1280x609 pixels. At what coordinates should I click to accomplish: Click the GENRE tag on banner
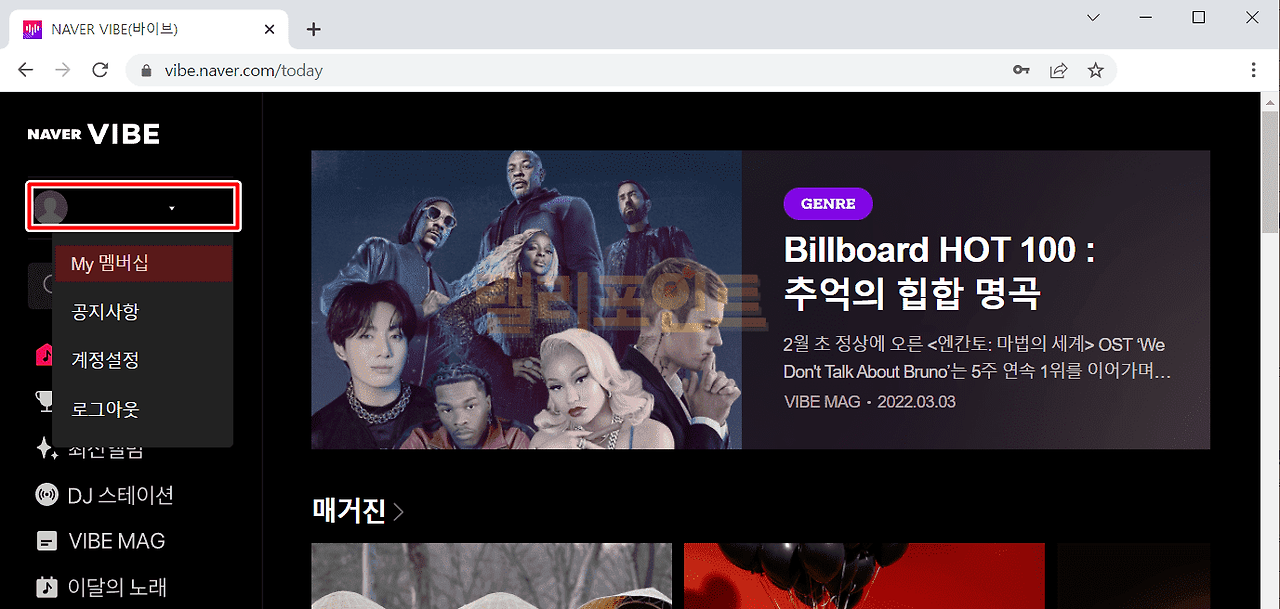tap(828, 204)
